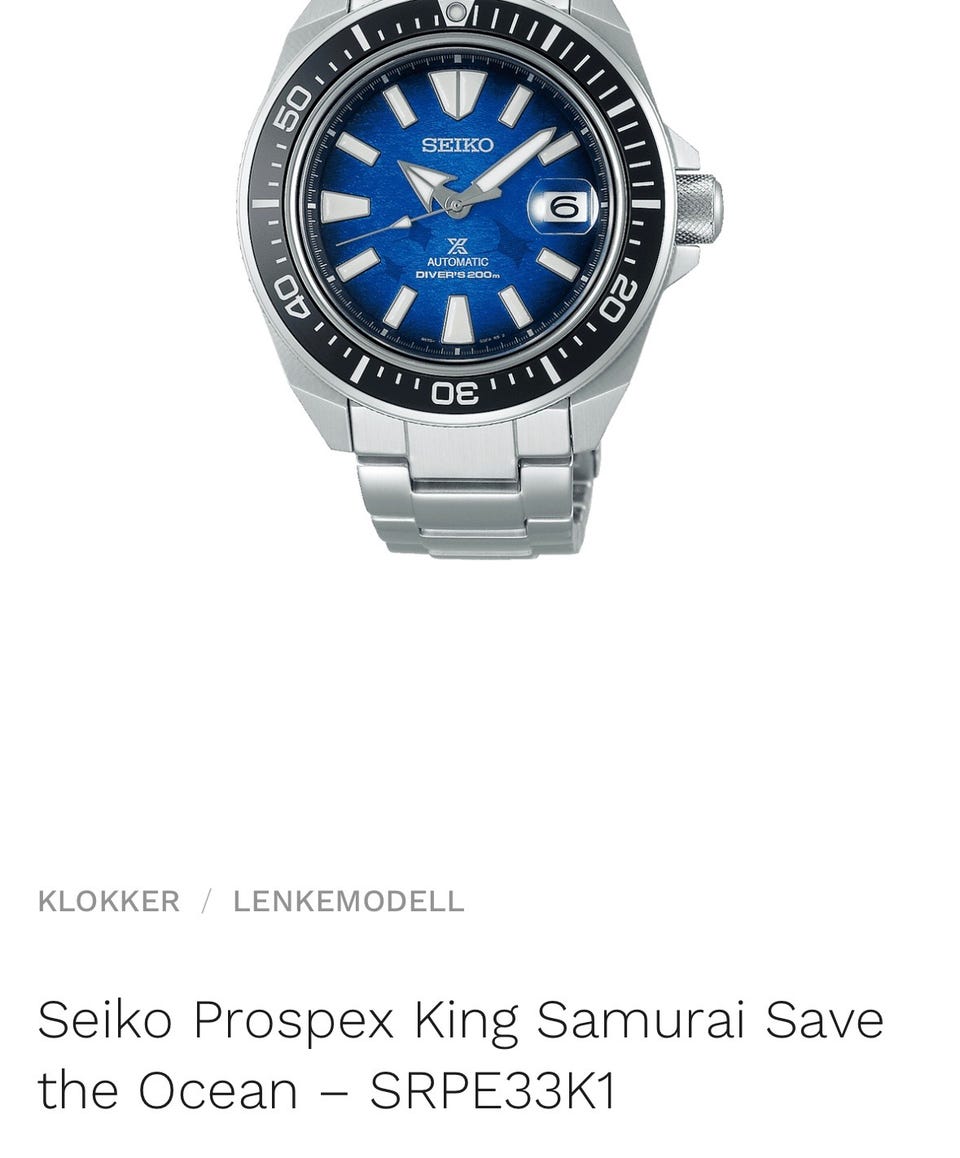Image resolution: width=960 pixels, height=1158 pixels.
Task: Click the center pivot of the watch hands
Action: pos(457,205)
